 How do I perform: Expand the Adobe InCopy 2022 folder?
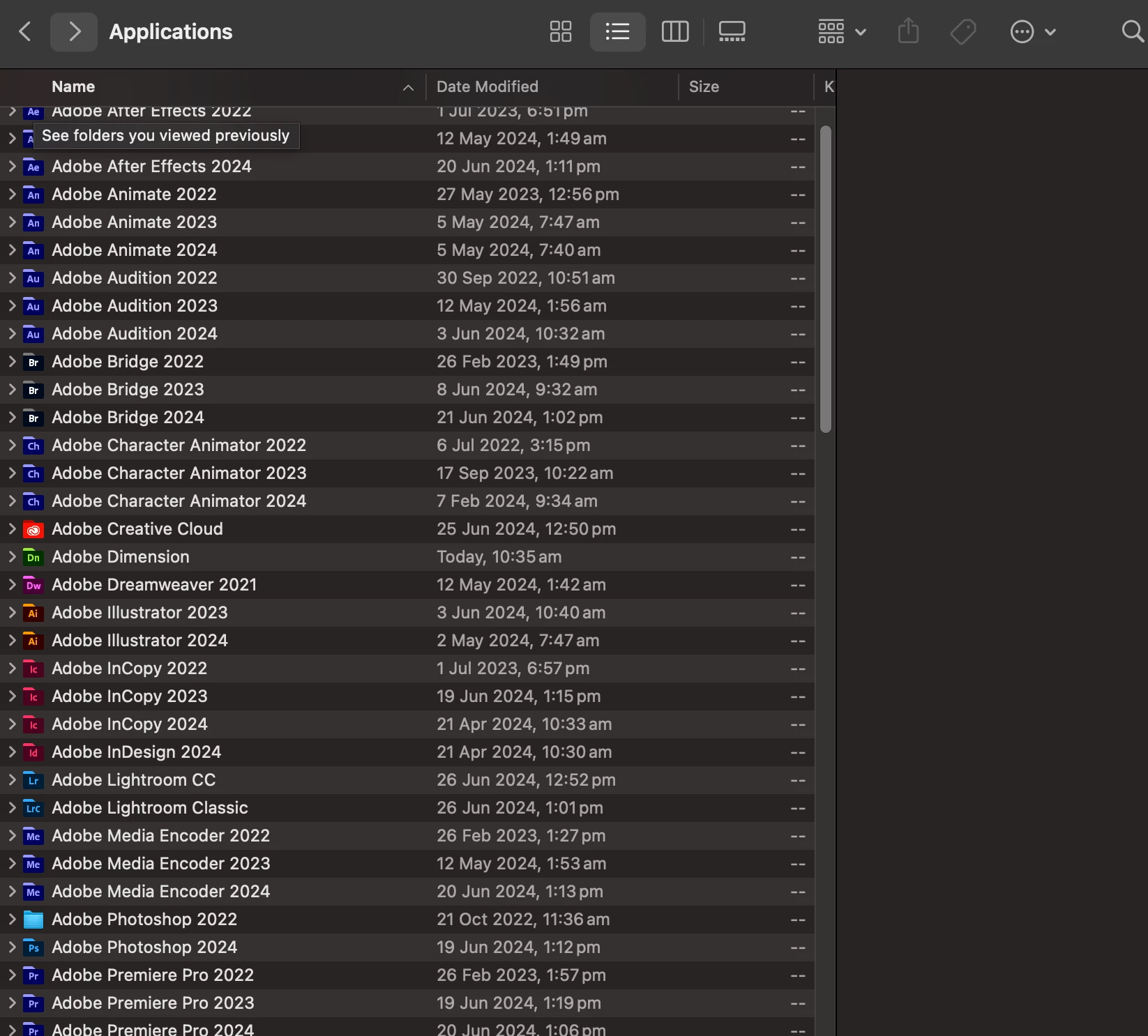(x=12, y=669)
